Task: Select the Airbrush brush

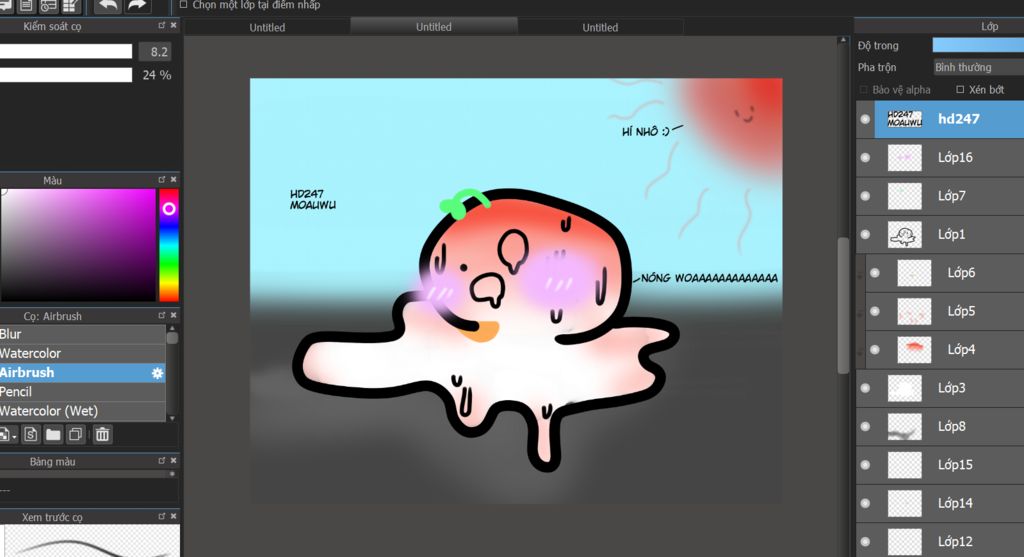Action: click(x=82, y=373)
